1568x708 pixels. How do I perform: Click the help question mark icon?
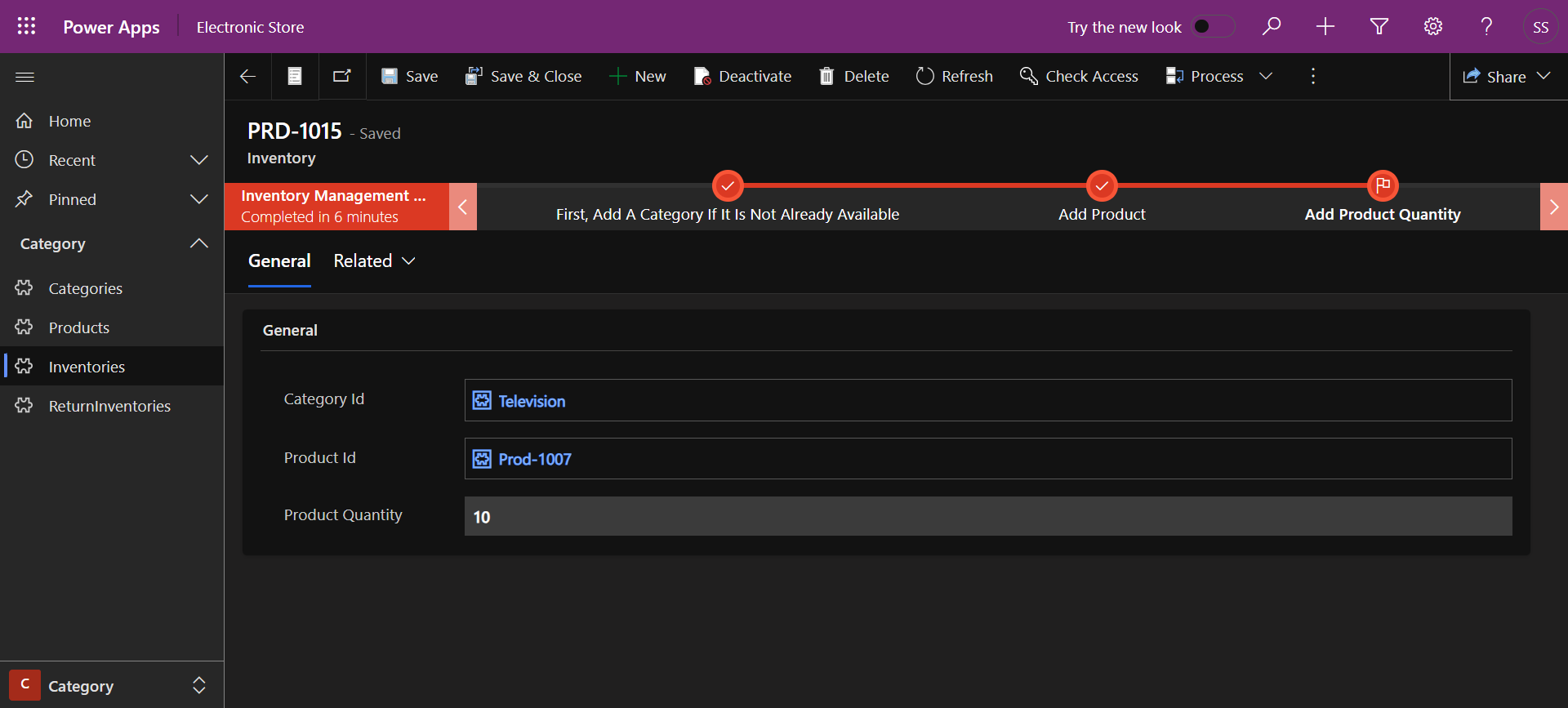(1486, 27)
